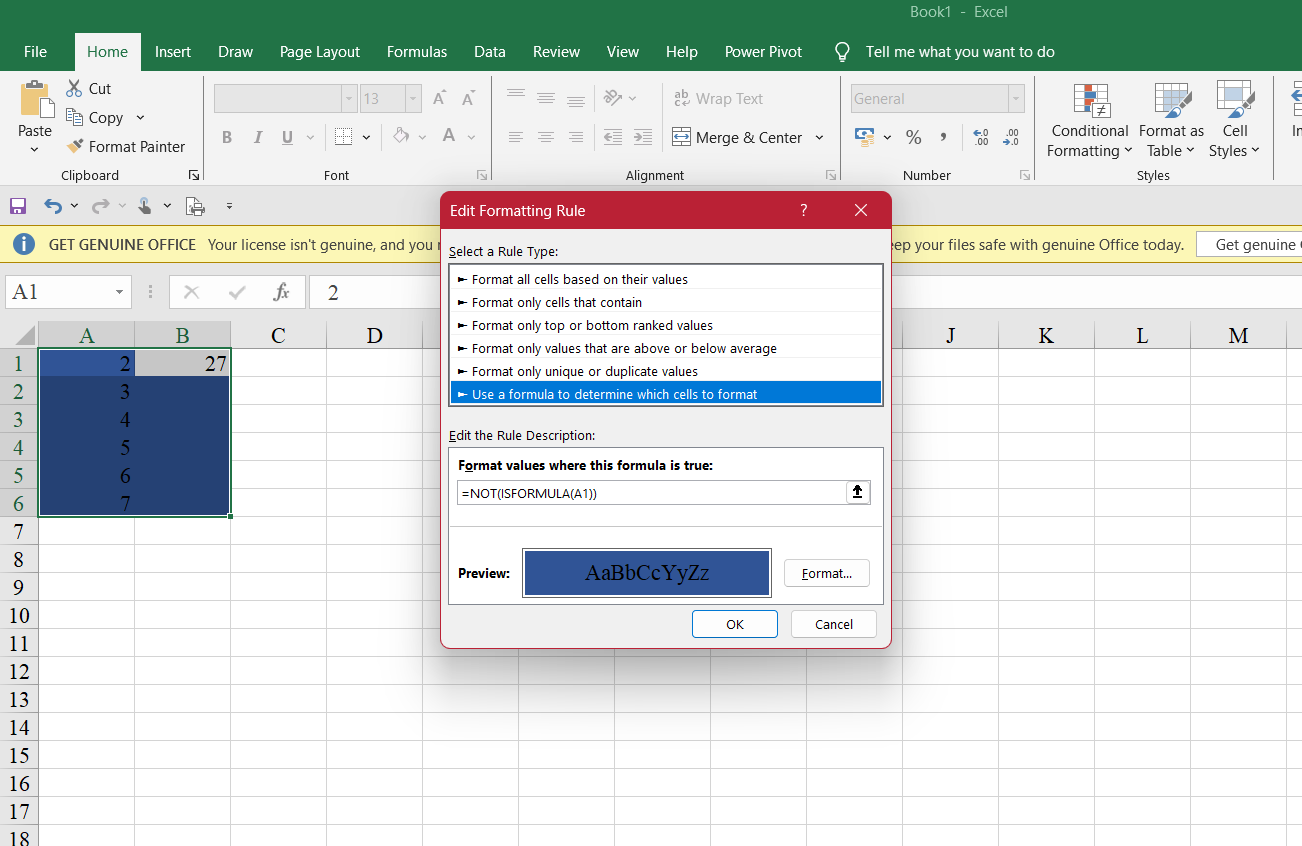The width and height of the screenshot is (1302, 846).
Task: Open the File tab
Action: click(35, 52)
